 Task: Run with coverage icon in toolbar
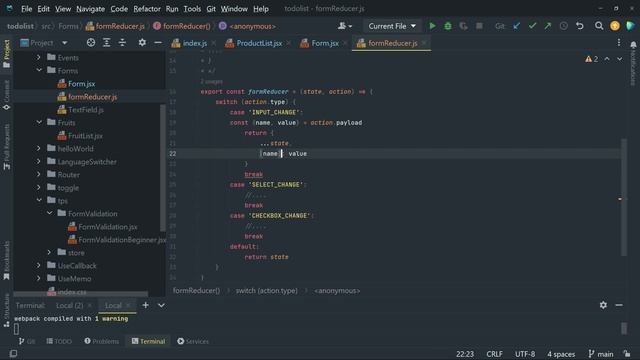(463, 26)
